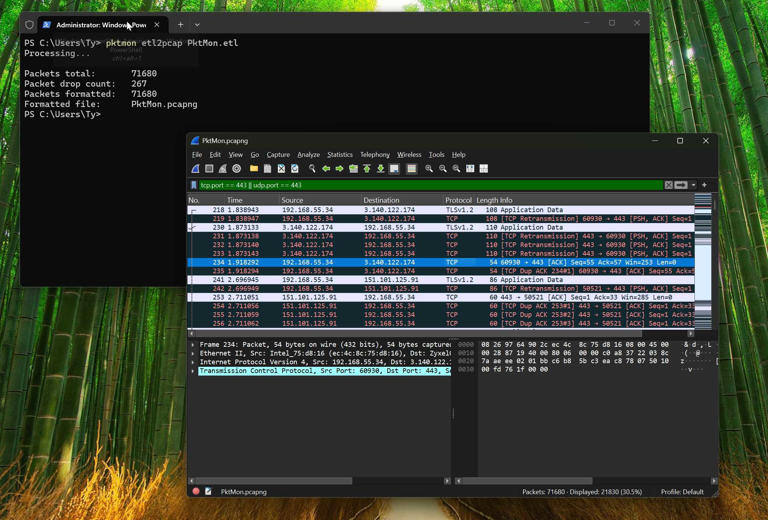This screenshot has width=768, height=520.
Task: Open the Tools menu
Action: click(x=436, y=155)
